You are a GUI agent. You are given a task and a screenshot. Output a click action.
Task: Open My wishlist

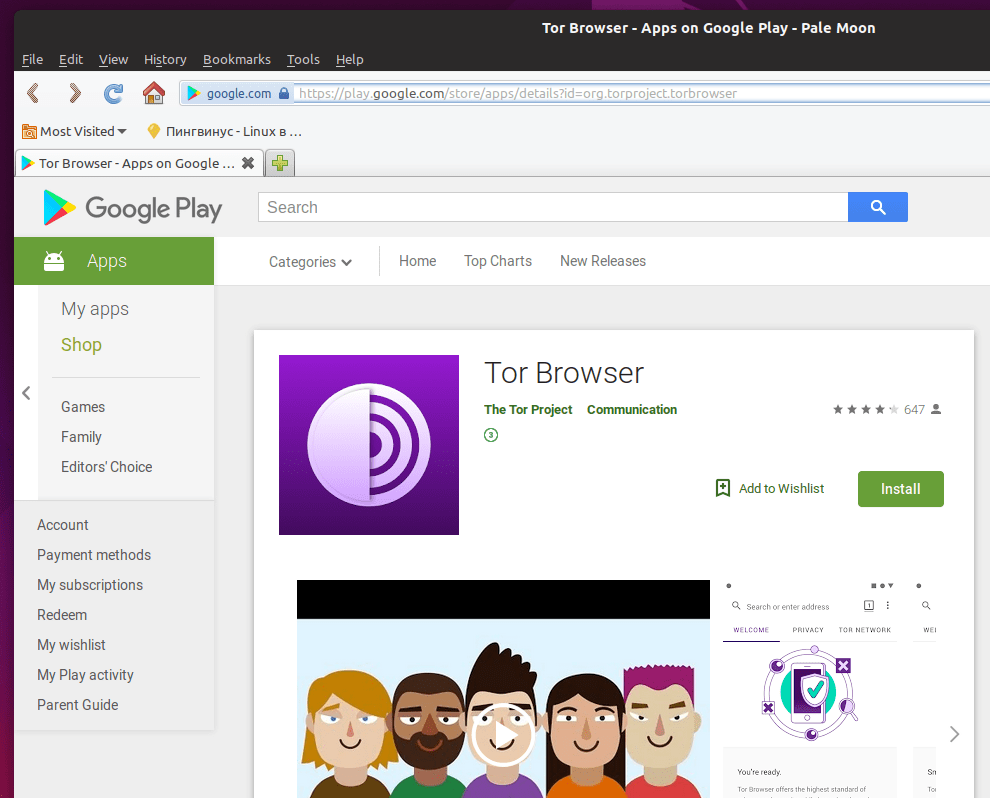pyautogui.click(x=71, y=645)
